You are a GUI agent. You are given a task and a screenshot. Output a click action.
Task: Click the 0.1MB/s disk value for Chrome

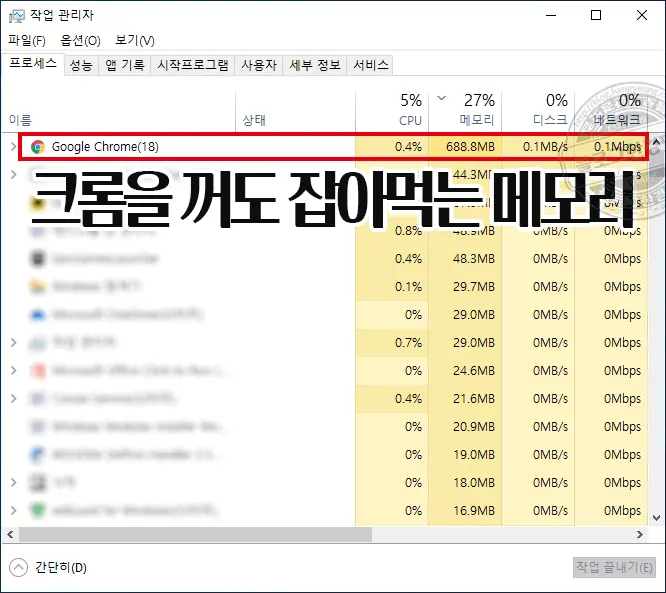(x=545, y=147)
